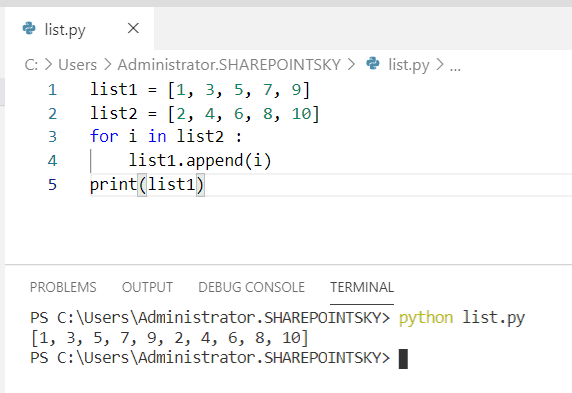572x393 pixels.
Task: Click 'print' on line 5
Action: click(113, 185)
